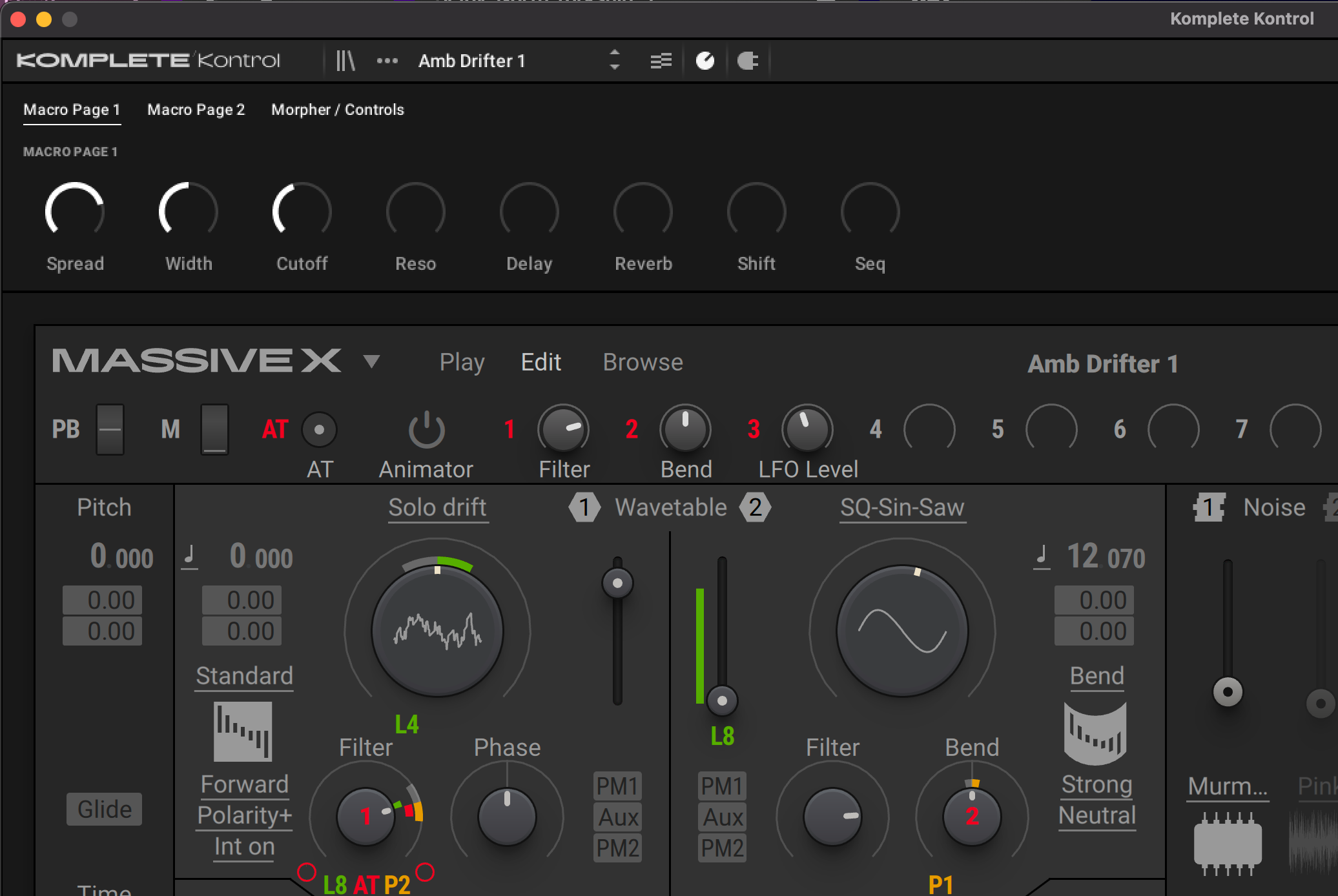Toggle the Int on setting
The image size is (1338, 896).
coord(245,847)
